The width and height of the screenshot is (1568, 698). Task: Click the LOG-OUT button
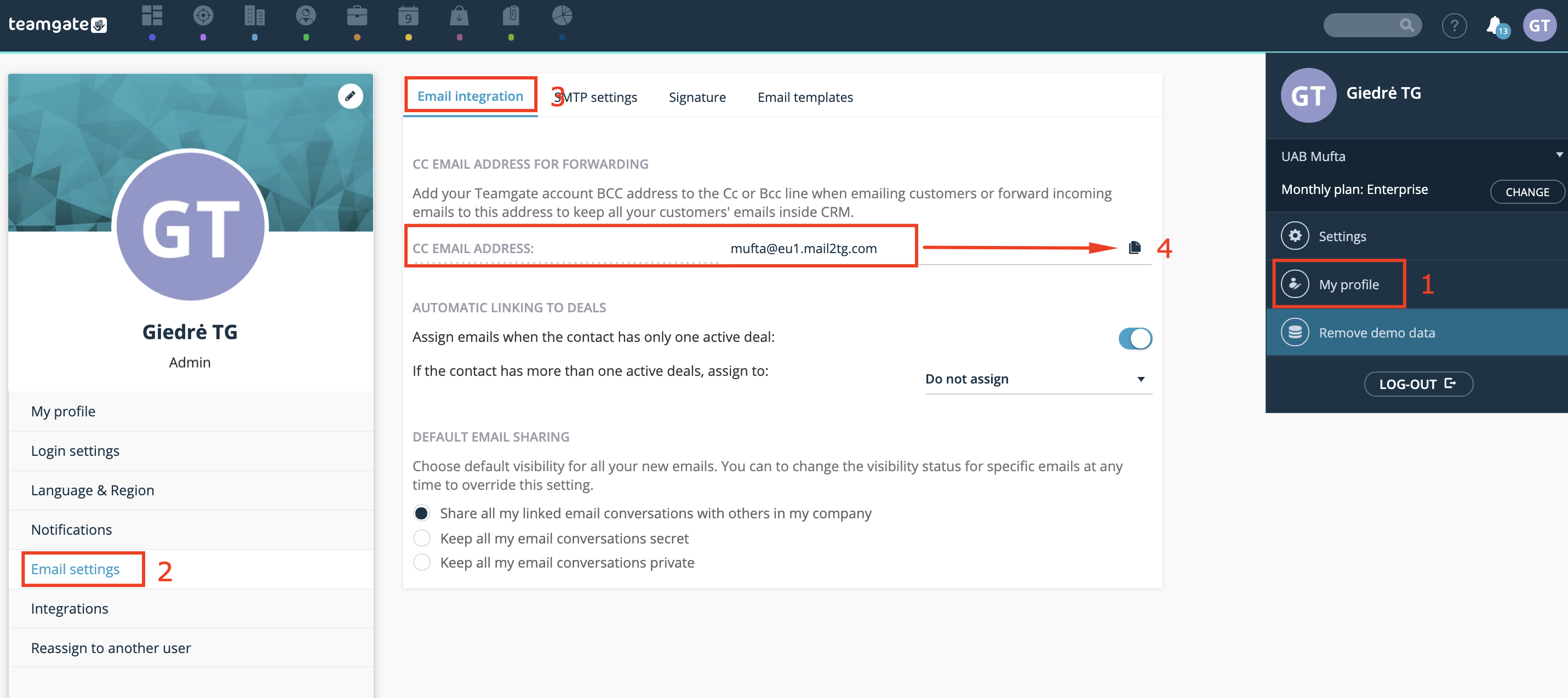[x=1418, y=384]
